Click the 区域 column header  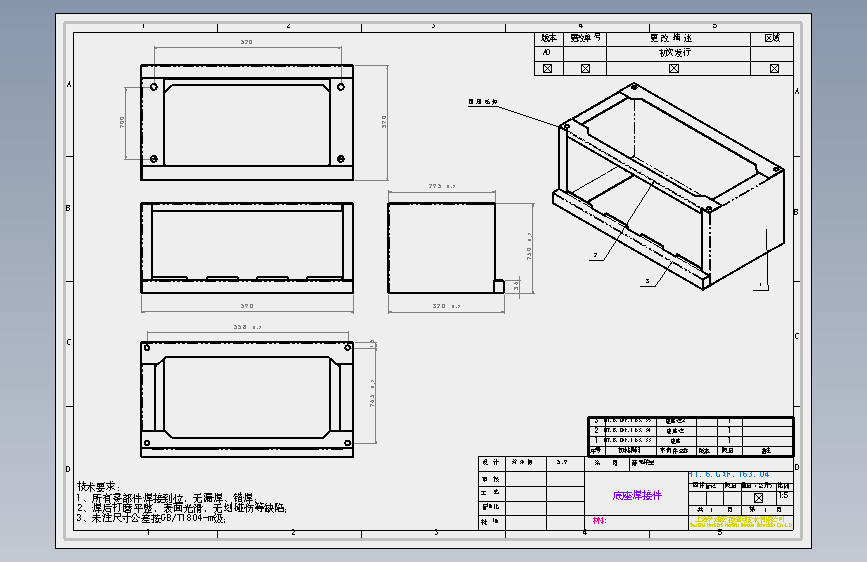[772, 38]
